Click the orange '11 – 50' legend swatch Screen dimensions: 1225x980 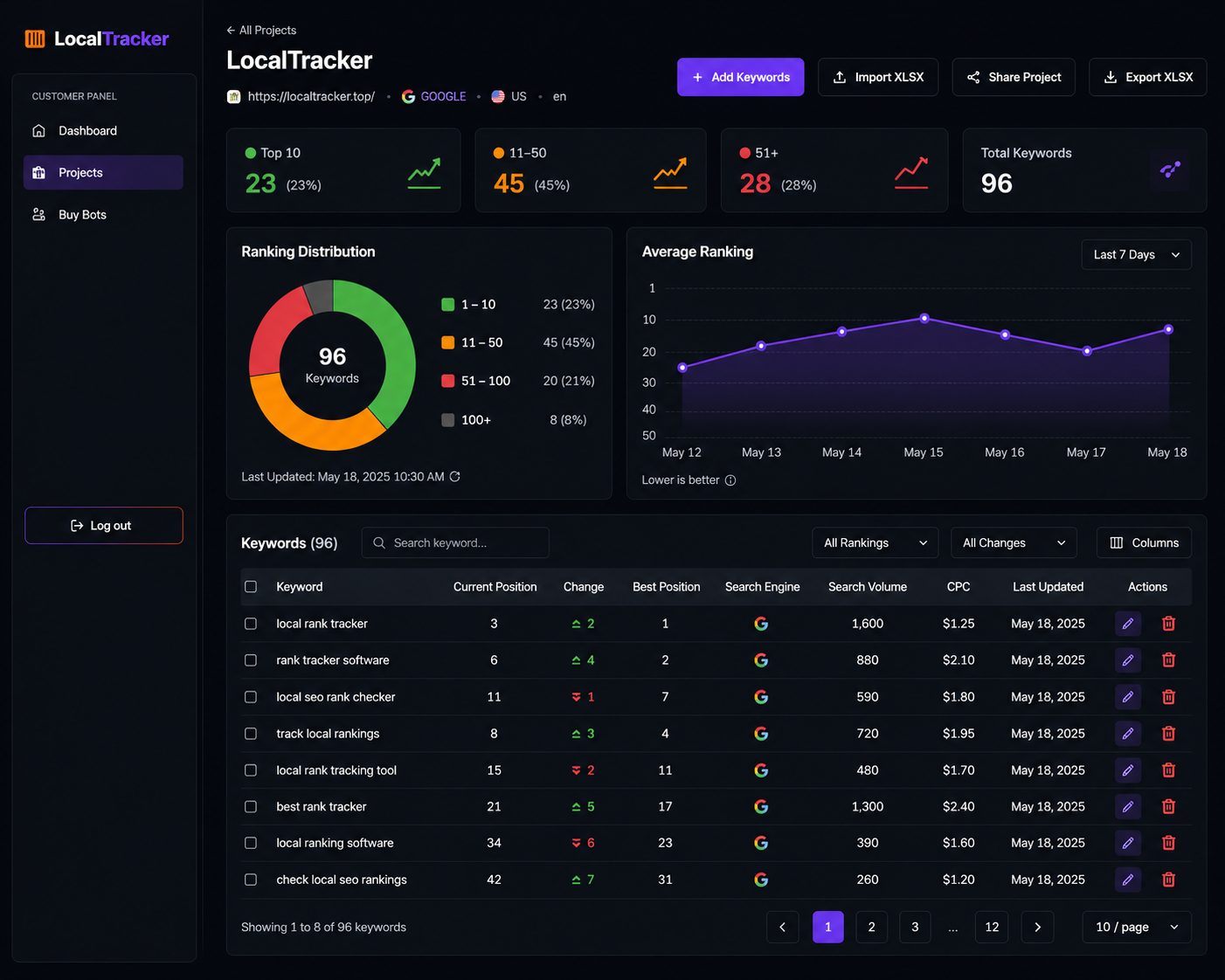(x=447, y=342)
